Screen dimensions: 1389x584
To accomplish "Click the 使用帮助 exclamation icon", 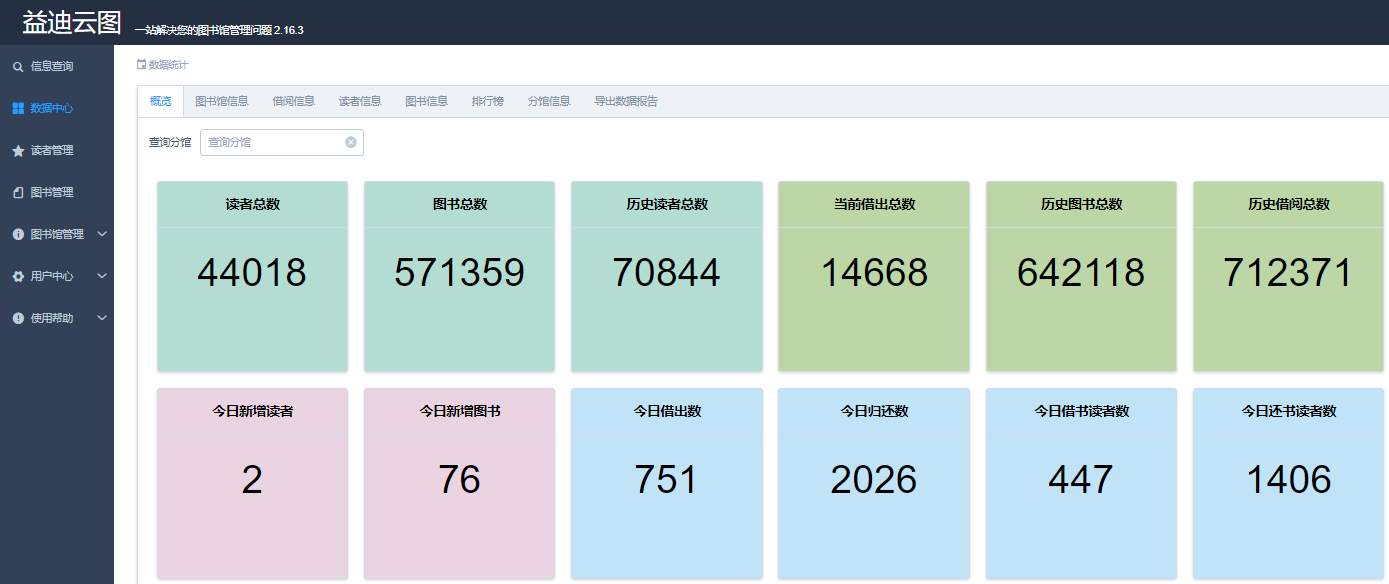I will 18,319.
